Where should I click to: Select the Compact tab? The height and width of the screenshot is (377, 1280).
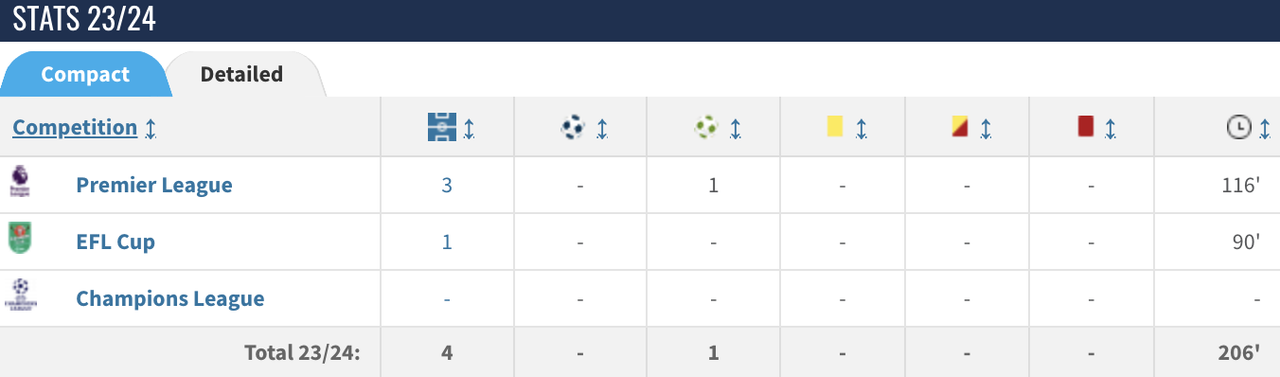tap(85, 74)
